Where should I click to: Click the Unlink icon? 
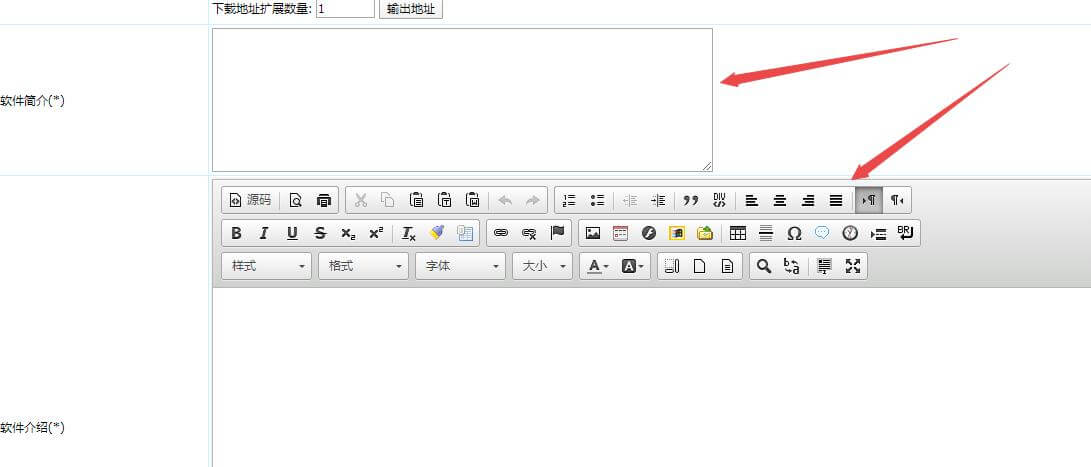tap(529, 233)
